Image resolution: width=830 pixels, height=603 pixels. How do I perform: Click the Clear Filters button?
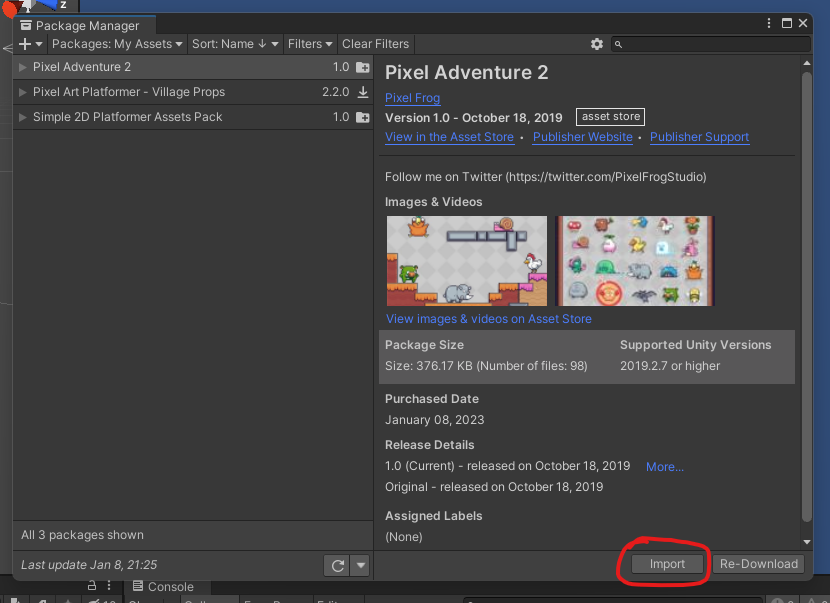(x=375, y=44)
